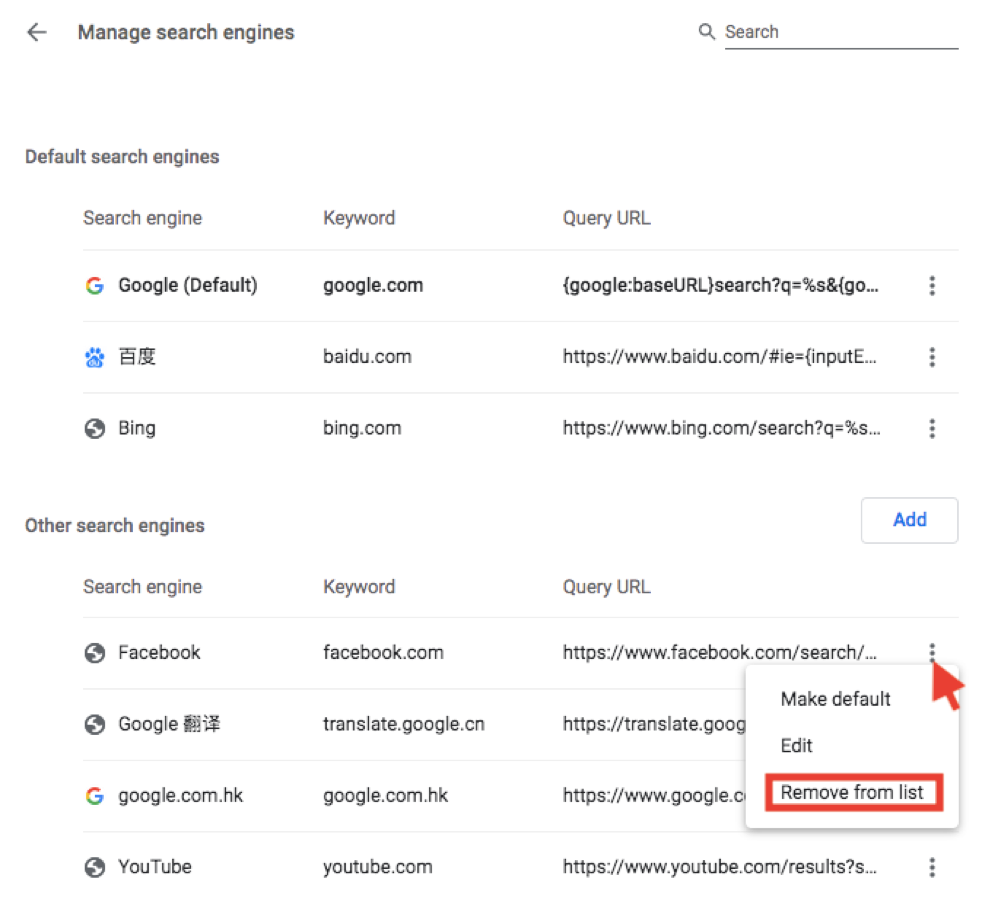Toggle the Facebook row three-dot menu
Screen dimensions: 981x897
tap(932, 653)
